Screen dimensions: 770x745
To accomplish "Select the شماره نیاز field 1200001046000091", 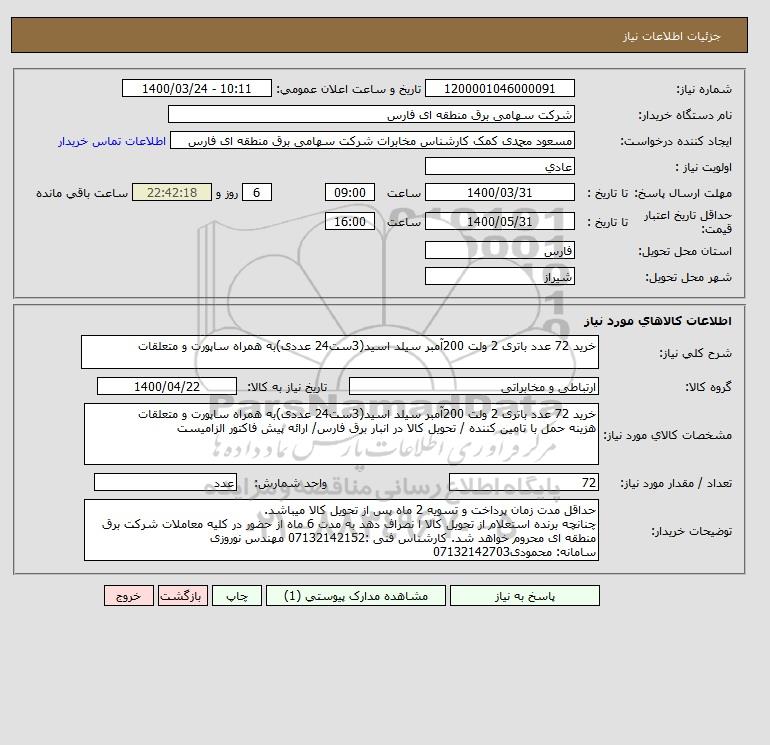I will 499,89.
